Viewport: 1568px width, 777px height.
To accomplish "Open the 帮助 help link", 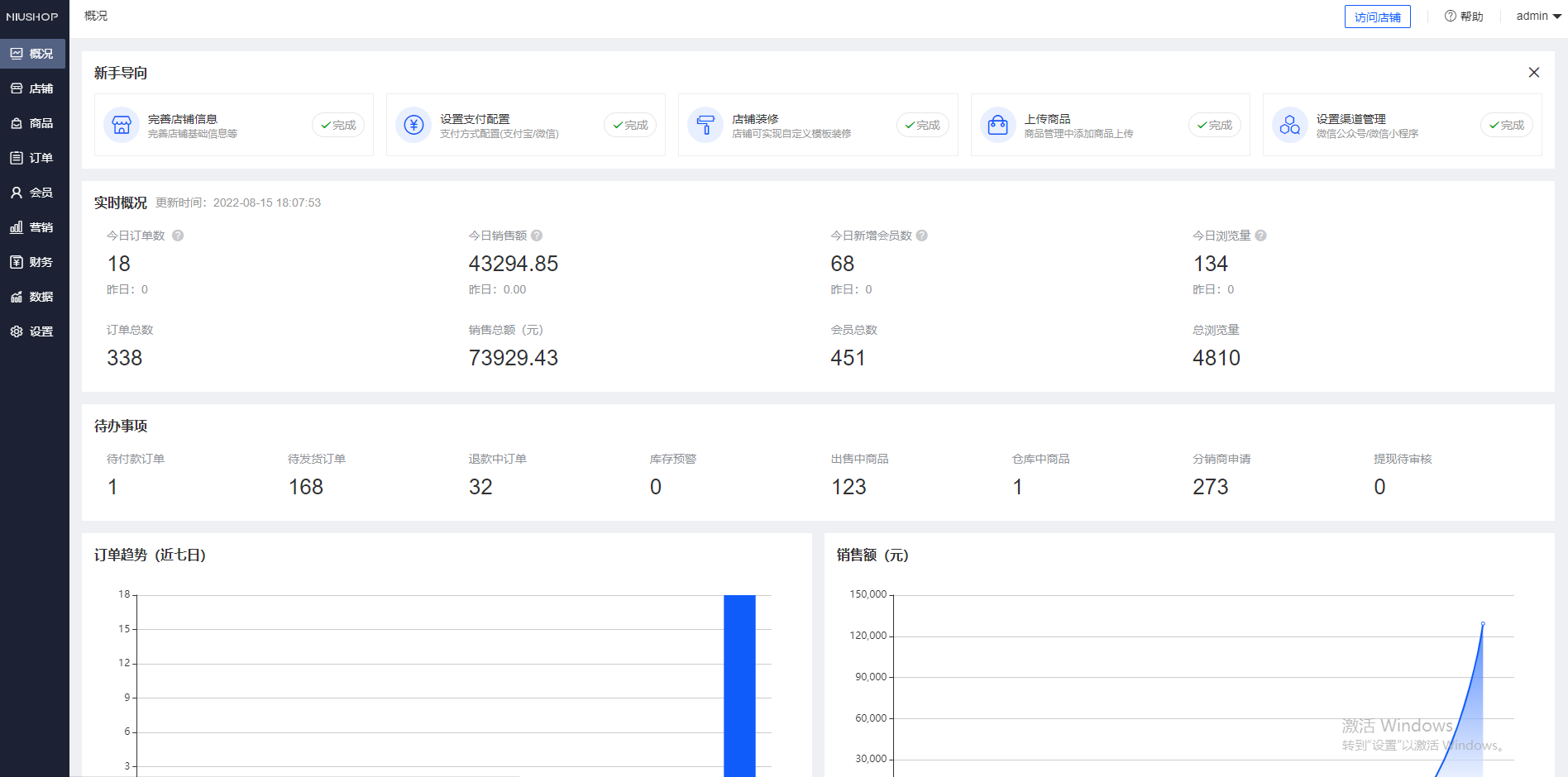I will pyautogui.click(x=1471, y=17).
